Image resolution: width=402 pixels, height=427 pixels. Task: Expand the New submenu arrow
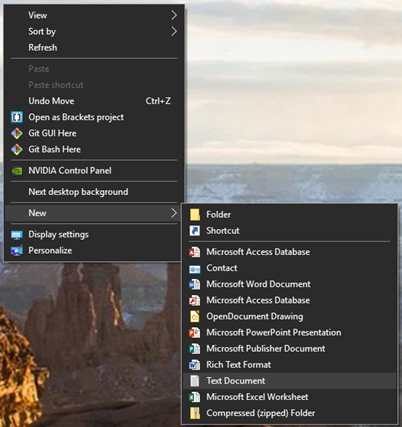coord(174,213)
